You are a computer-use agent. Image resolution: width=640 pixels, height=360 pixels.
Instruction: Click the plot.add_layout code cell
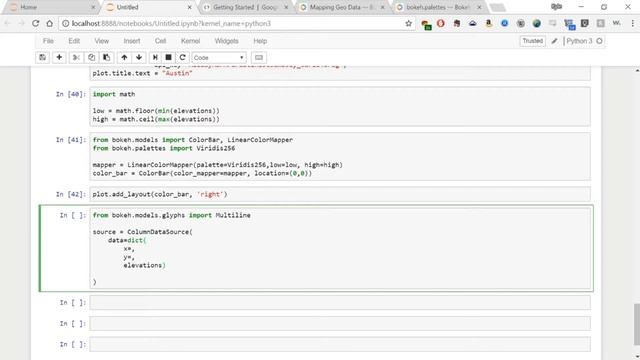tap(340, 194)
